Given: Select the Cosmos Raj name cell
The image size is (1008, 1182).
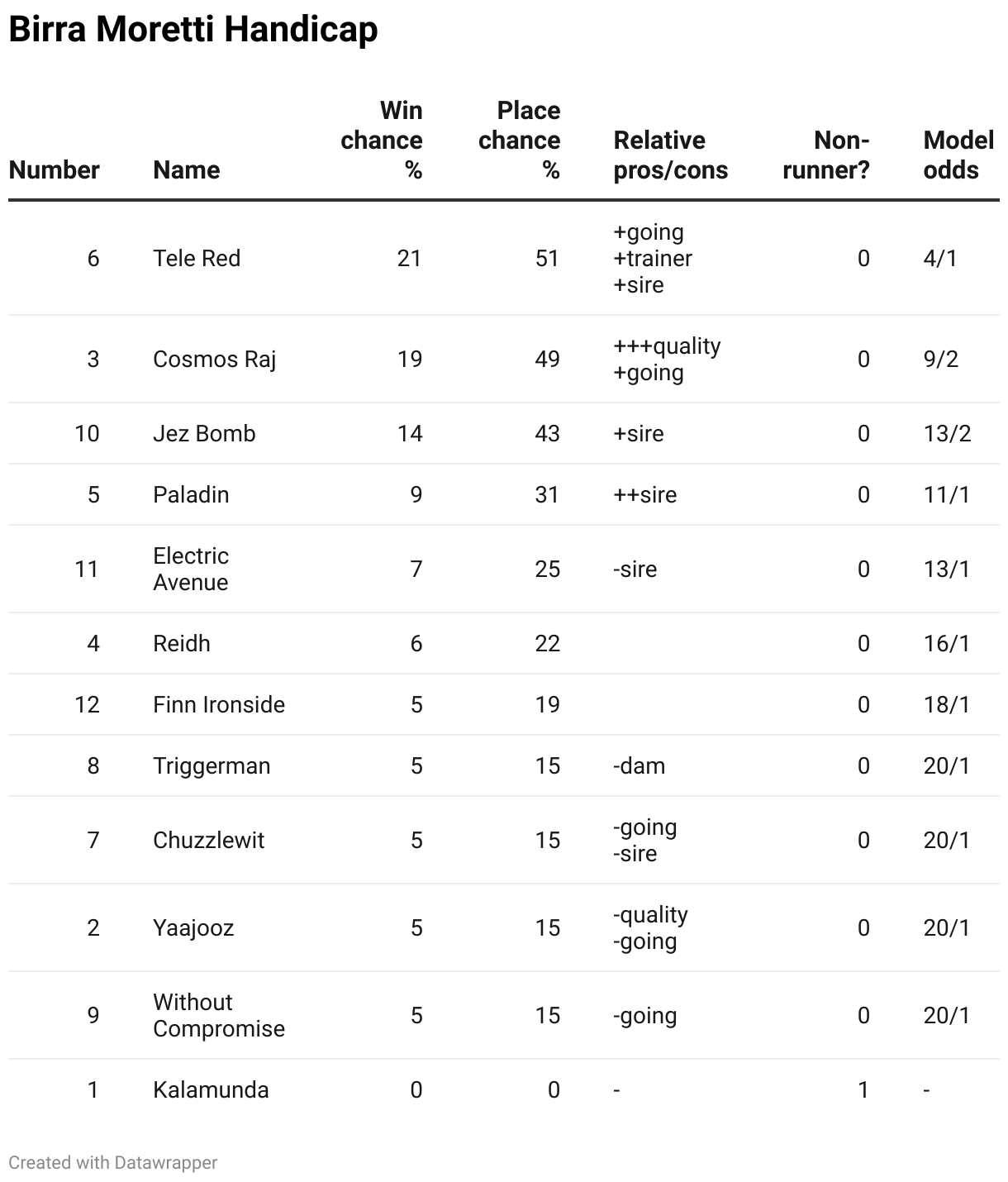Looking at the screenshot, I should click(x=214, y=360).
